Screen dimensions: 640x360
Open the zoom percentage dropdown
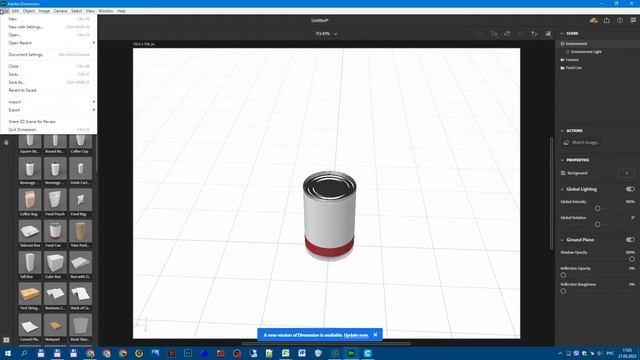pyautogui.click(x=326, y=33)
